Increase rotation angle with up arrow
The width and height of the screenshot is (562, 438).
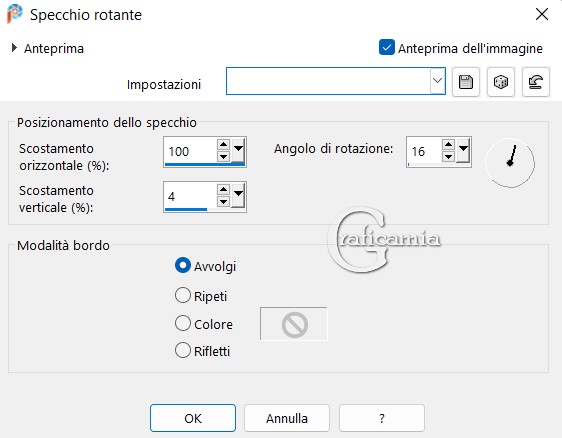point(448,144)
